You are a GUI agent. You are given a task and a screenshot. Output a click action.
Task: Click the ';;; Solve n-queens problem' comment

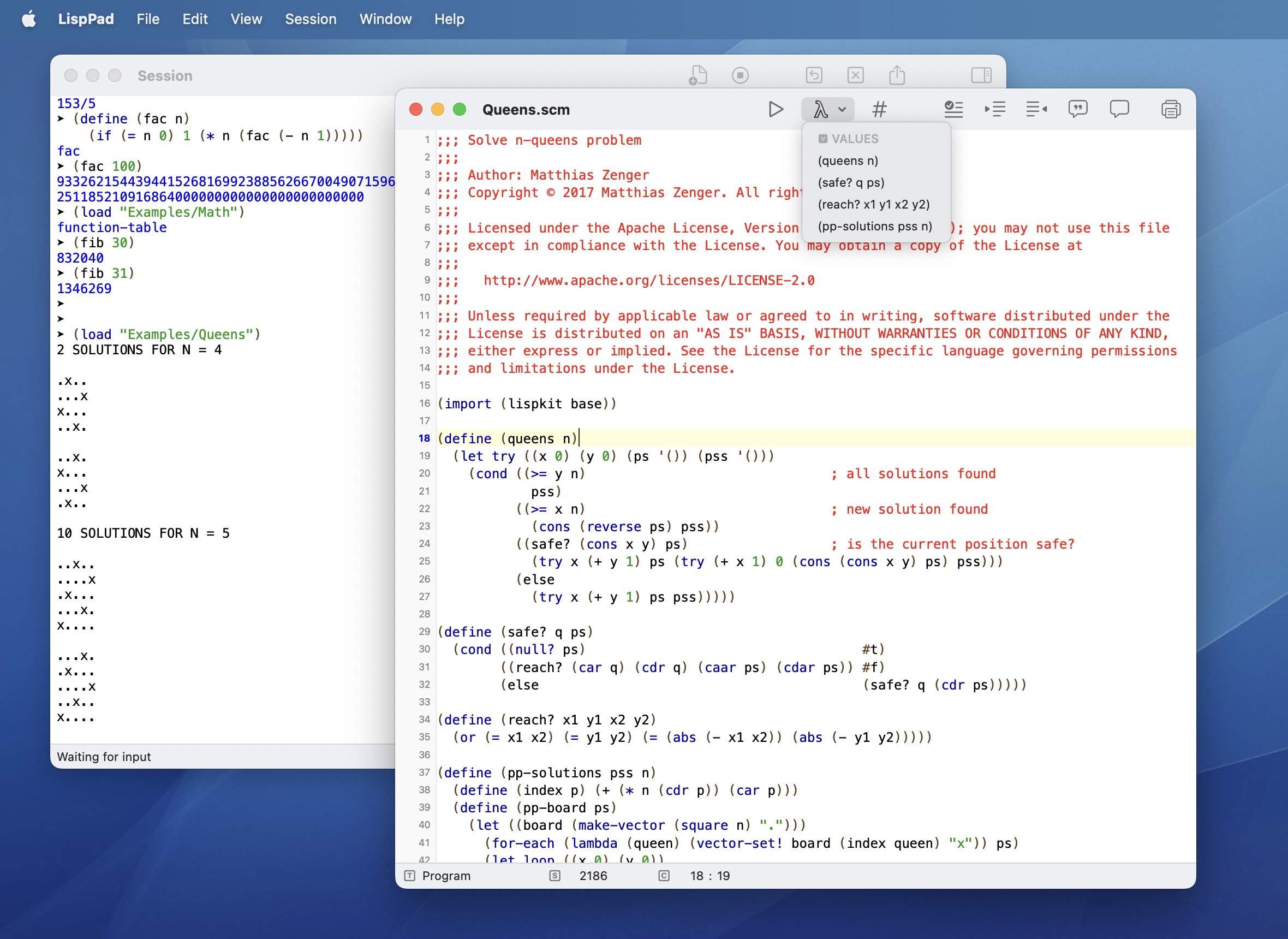539,140
